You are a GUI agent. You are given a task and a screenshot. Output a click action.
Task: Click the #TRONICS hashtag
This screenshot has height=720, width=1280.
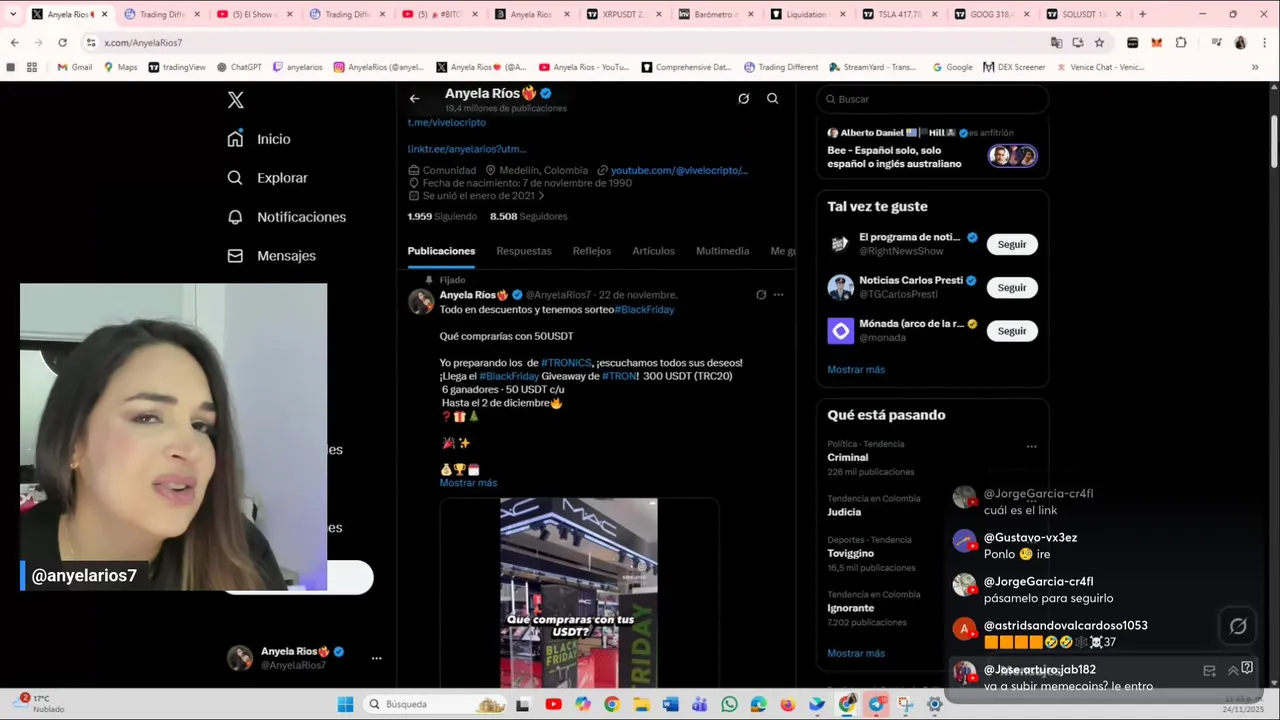566,363
